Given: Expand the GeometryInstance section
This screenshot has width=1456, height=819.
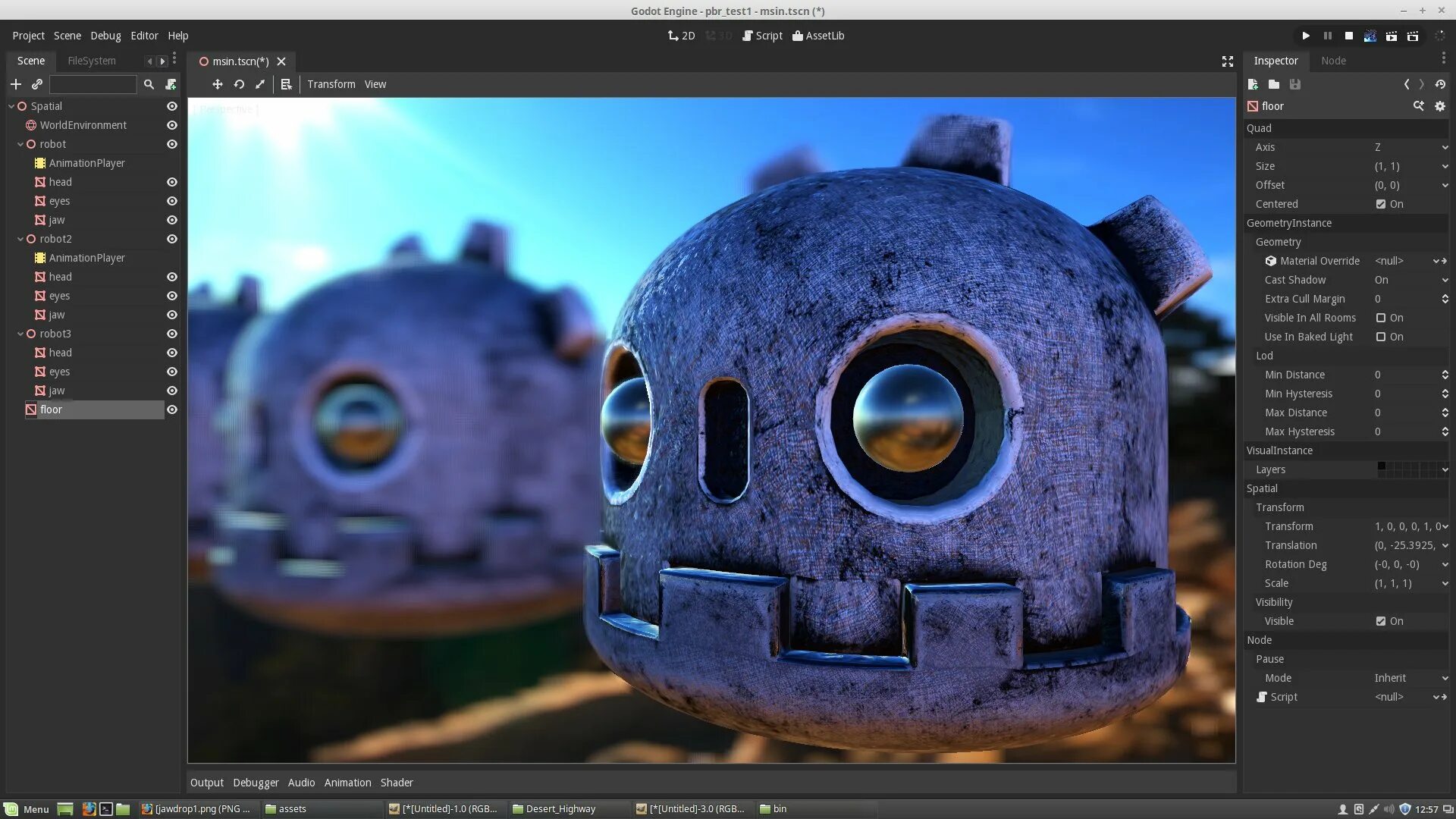Looking at the screenshot, I should click(1289, 222).
